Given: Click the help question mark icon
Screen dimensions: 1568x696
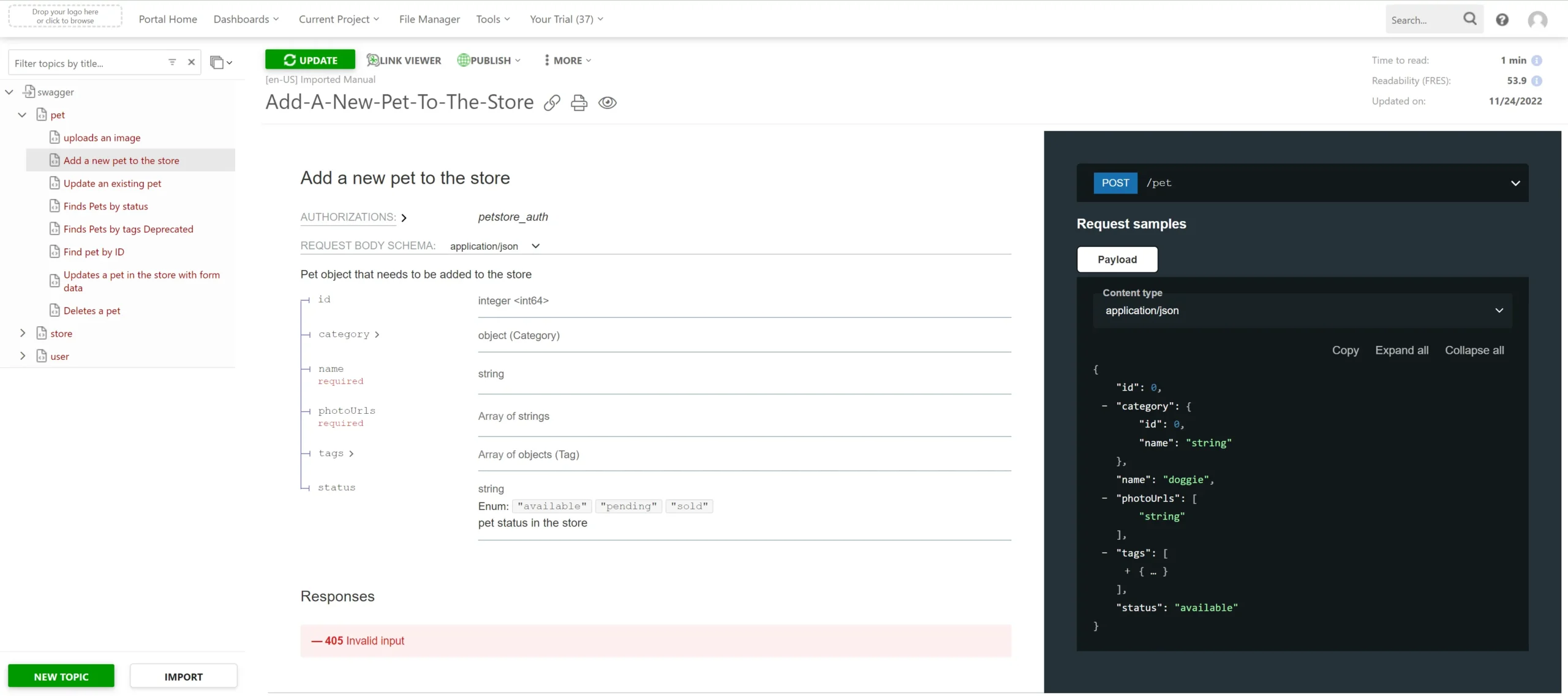Looking at the screenshot, I should click(1502, 19).
